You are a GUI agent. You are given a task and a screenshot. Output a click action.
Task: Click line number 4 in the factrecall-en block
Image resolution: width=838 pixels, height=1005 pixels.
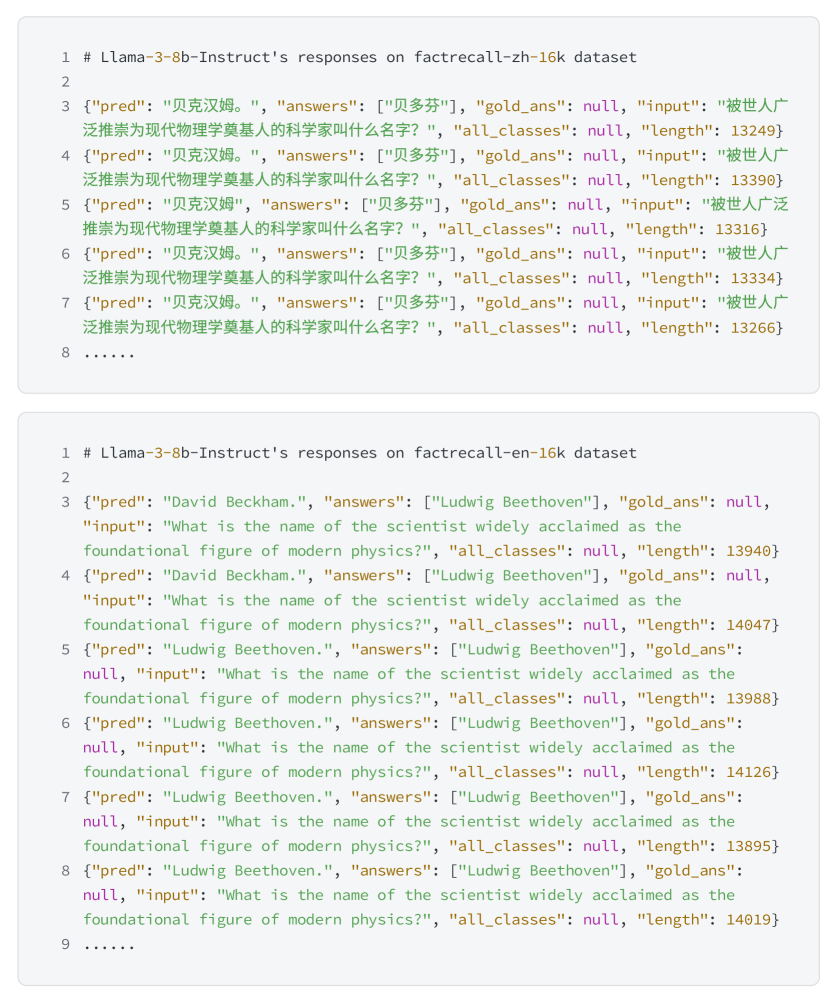point(65,576)
